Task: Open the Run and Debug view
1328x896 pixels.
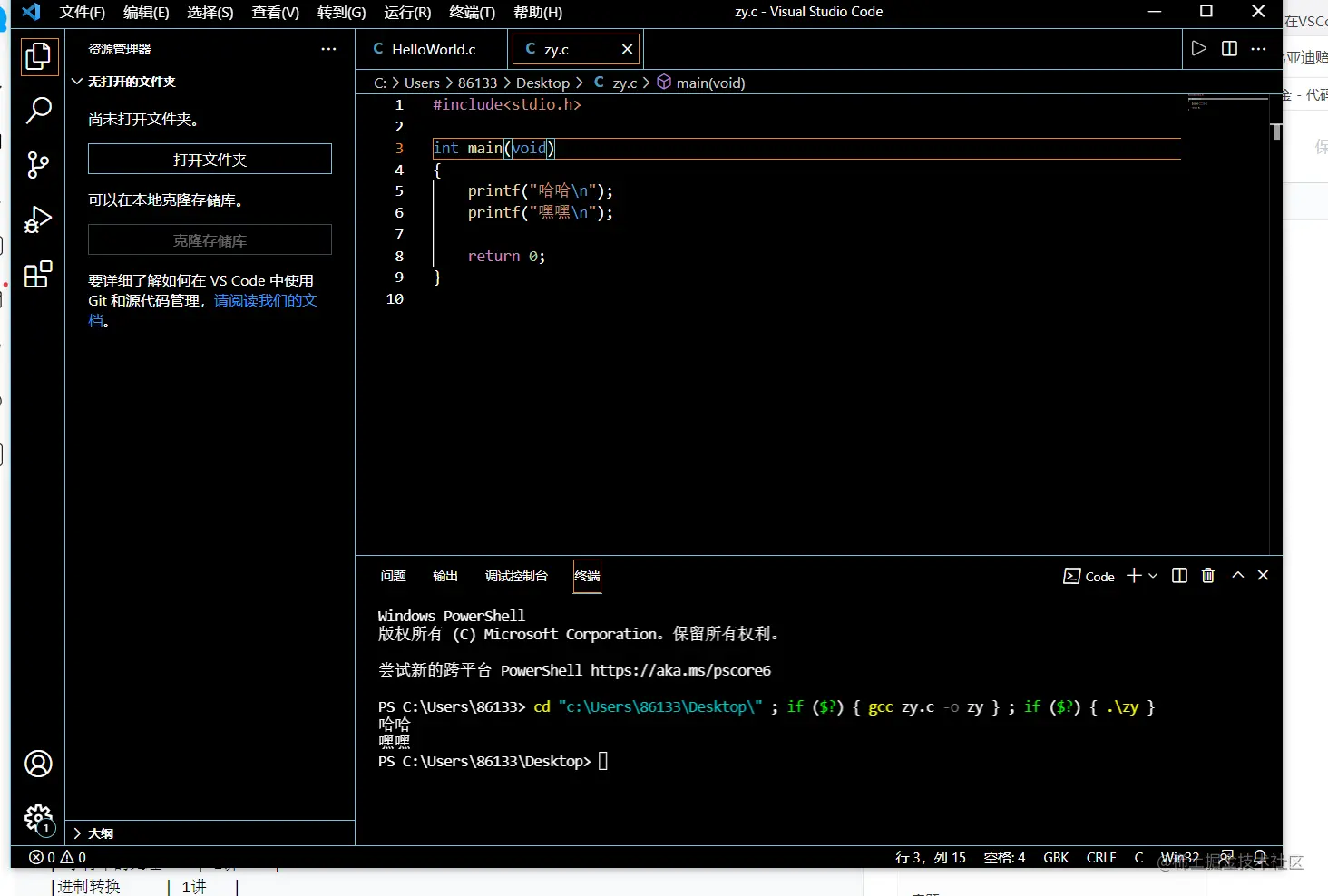Action: (38, 219)
